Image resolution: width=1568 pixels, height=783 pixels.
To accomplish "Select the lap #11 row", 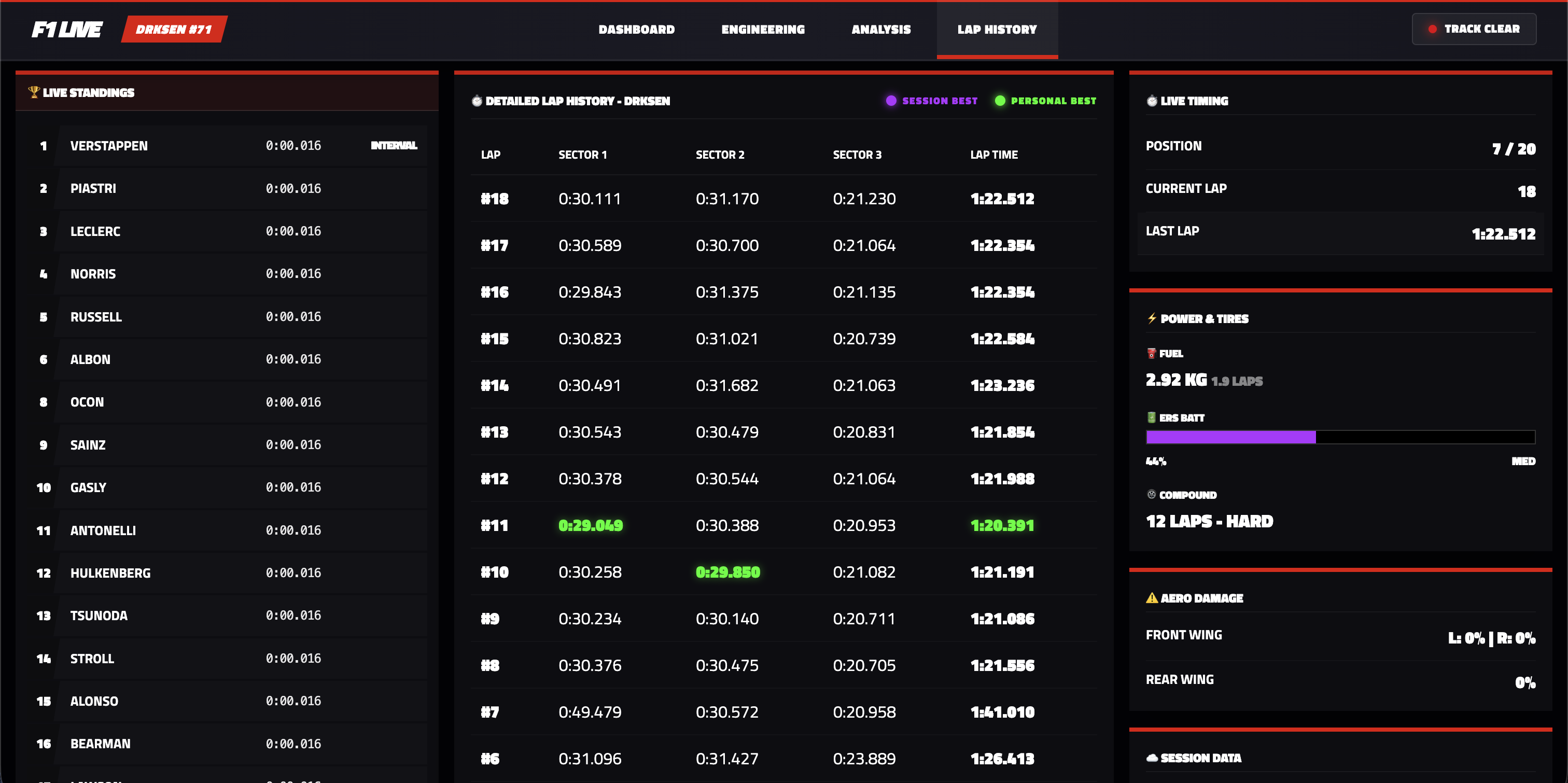I will [x=783, y=525].
